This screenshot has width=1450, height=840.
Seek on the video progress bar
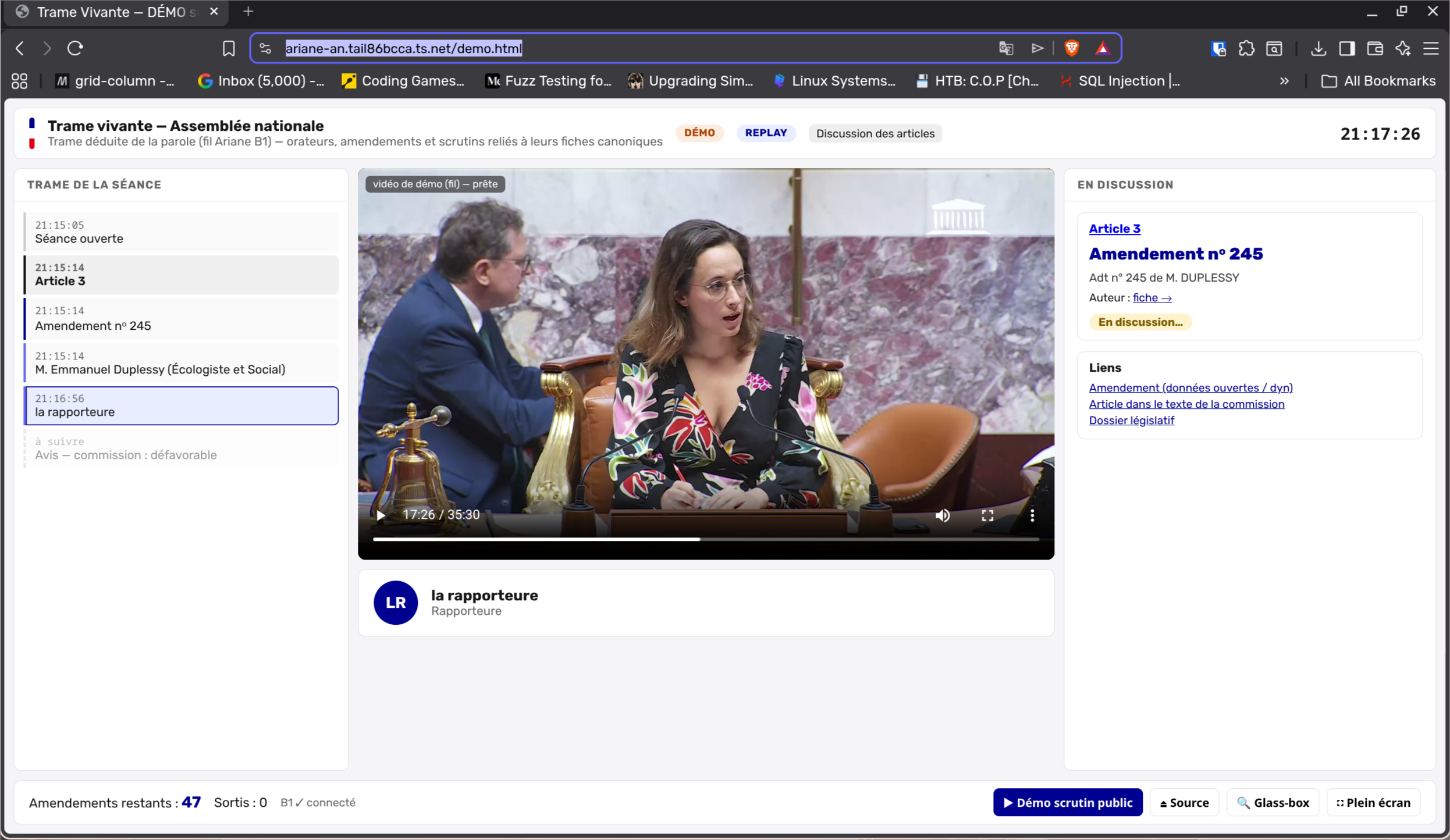coord(706,539)
